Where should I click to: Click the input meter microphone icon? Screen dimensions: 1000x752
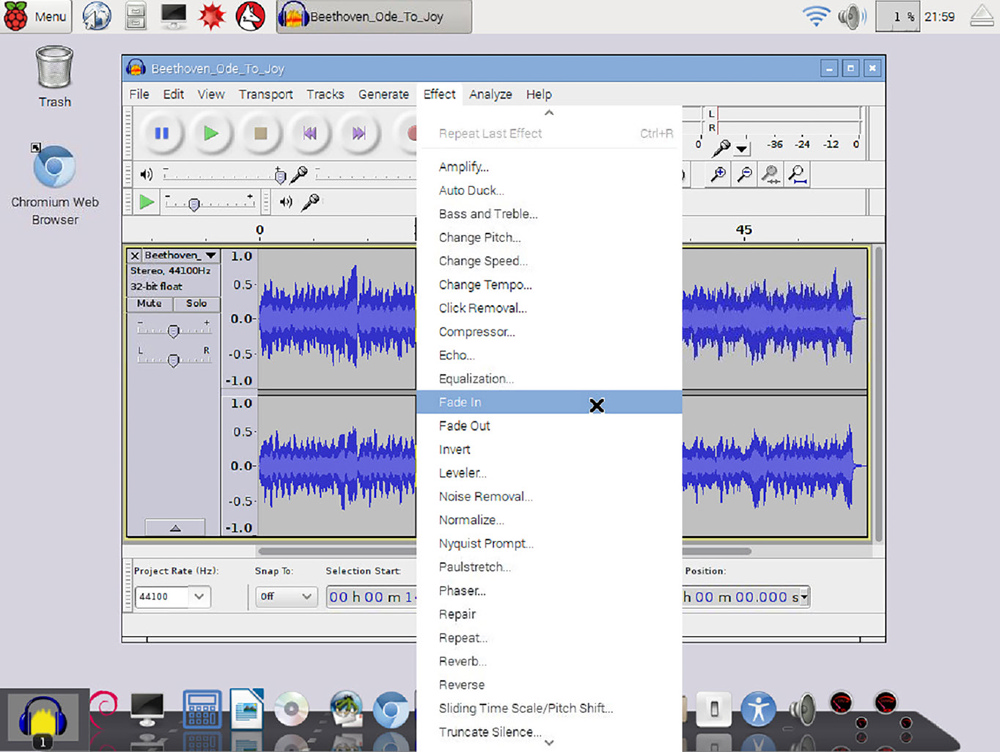(x=721, y=148)
